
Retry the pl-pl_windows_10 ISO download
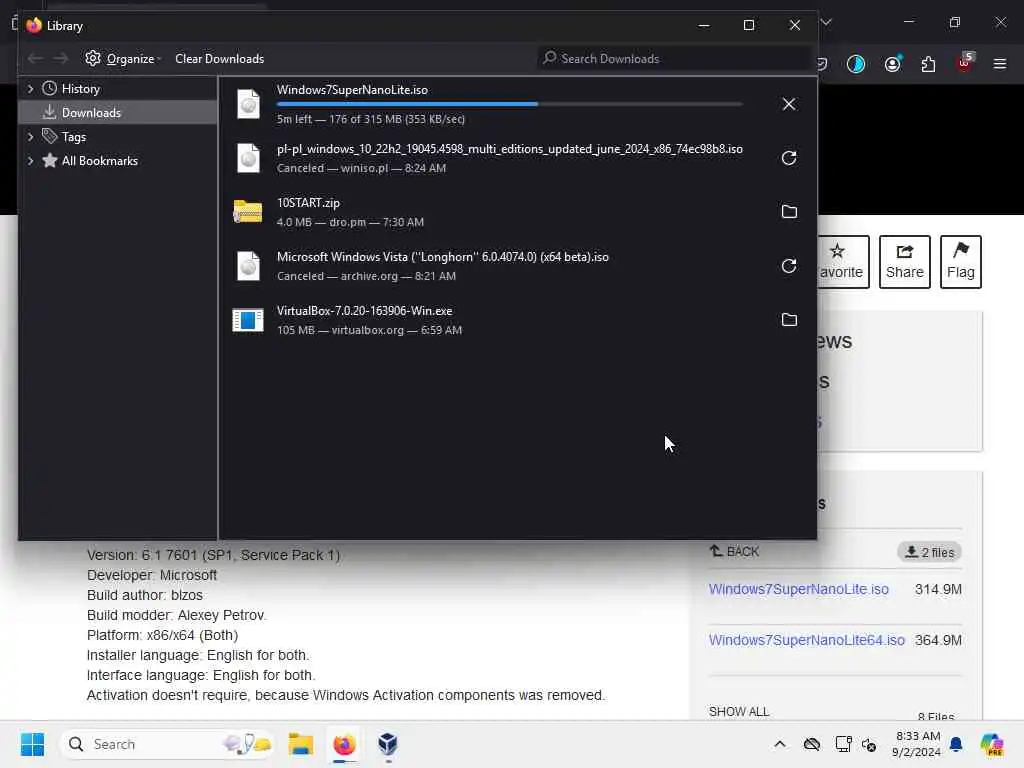coord(789,158)
